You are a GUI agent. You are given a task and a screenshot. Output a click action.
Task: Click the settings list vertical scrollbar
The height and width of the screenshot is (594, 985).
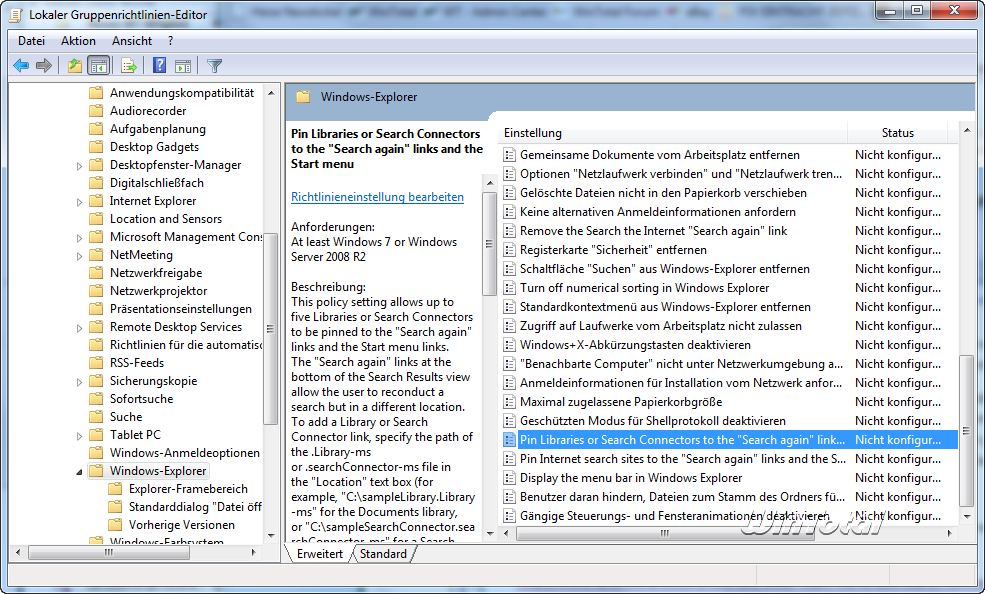pyautogui.click(x=966, y=300)
